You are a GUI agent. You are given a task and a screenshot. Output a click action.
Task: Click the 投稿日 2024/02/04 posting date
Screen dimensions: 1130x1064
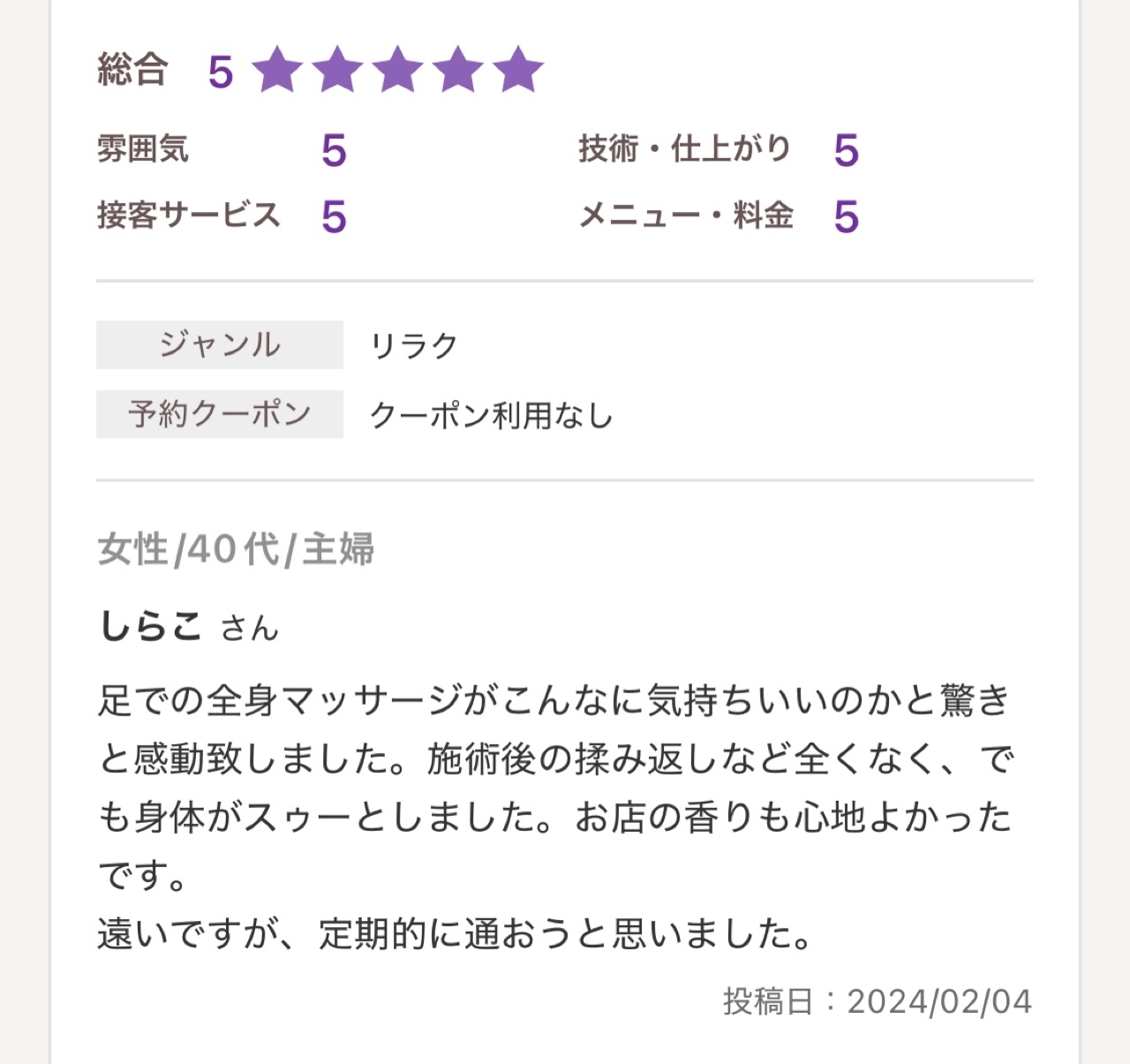click(878, 1001)
